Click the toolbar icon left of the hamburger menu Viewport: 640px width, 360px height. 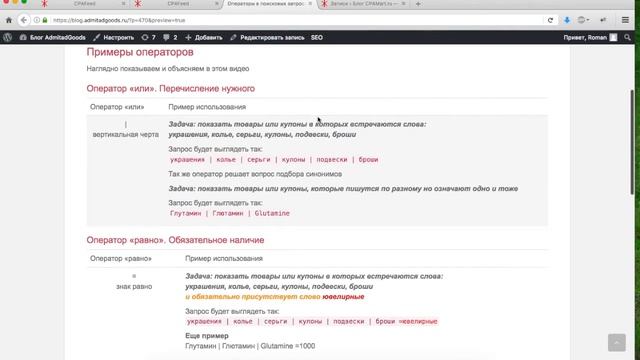point(603,20)
